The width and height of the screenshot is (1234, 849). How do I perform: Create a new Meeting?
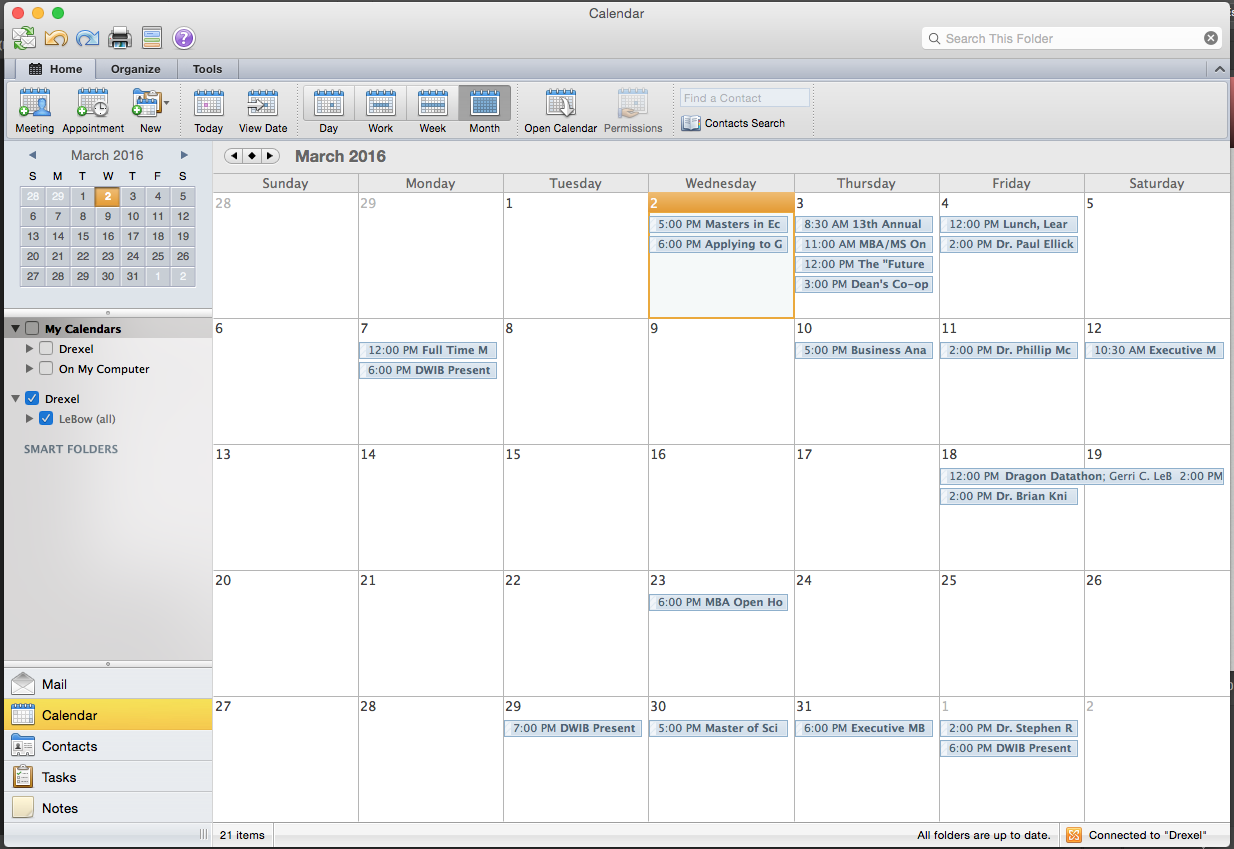point(35,110)
